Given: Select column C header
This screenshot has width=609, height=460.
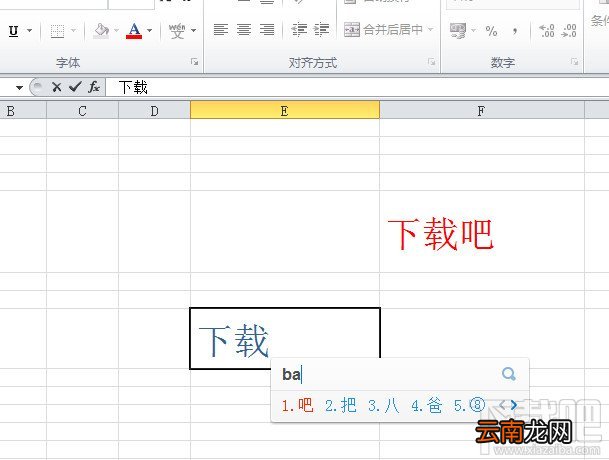Looking at the screenshot, I should click(x=82, y=111).
